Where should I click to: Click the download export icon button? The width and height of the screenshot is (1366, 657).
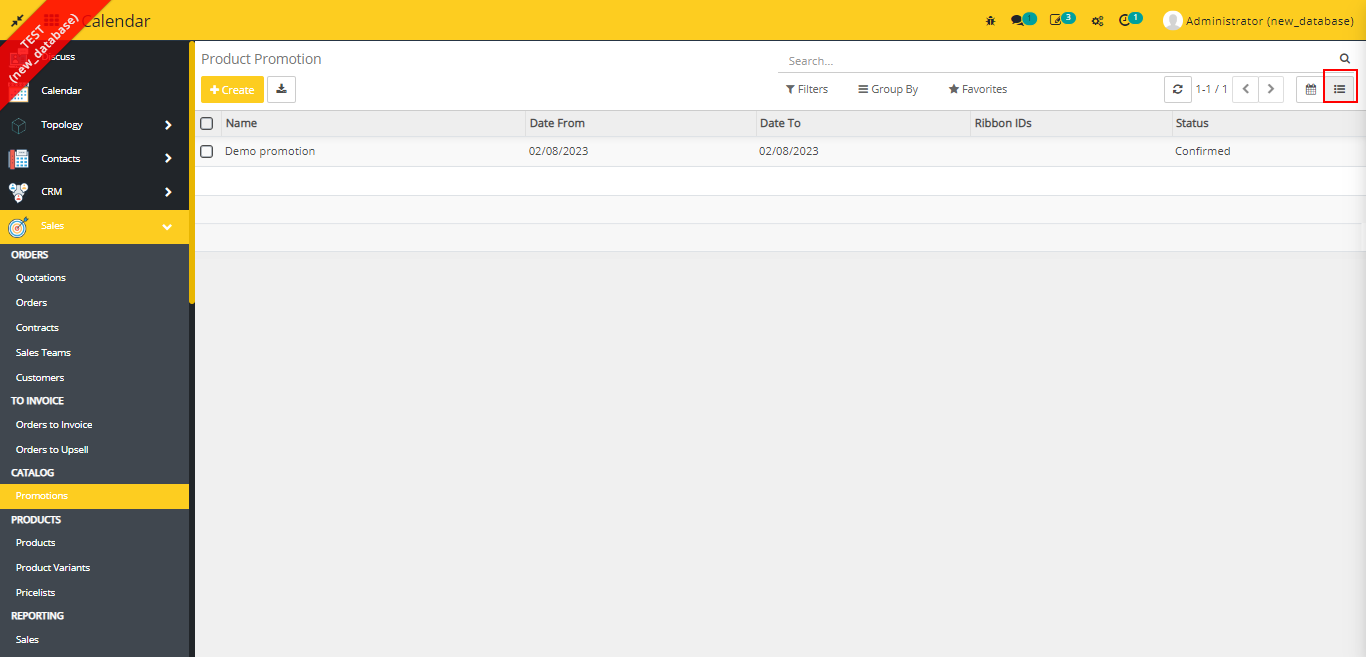pyautogui.click(x=281, y=89)
